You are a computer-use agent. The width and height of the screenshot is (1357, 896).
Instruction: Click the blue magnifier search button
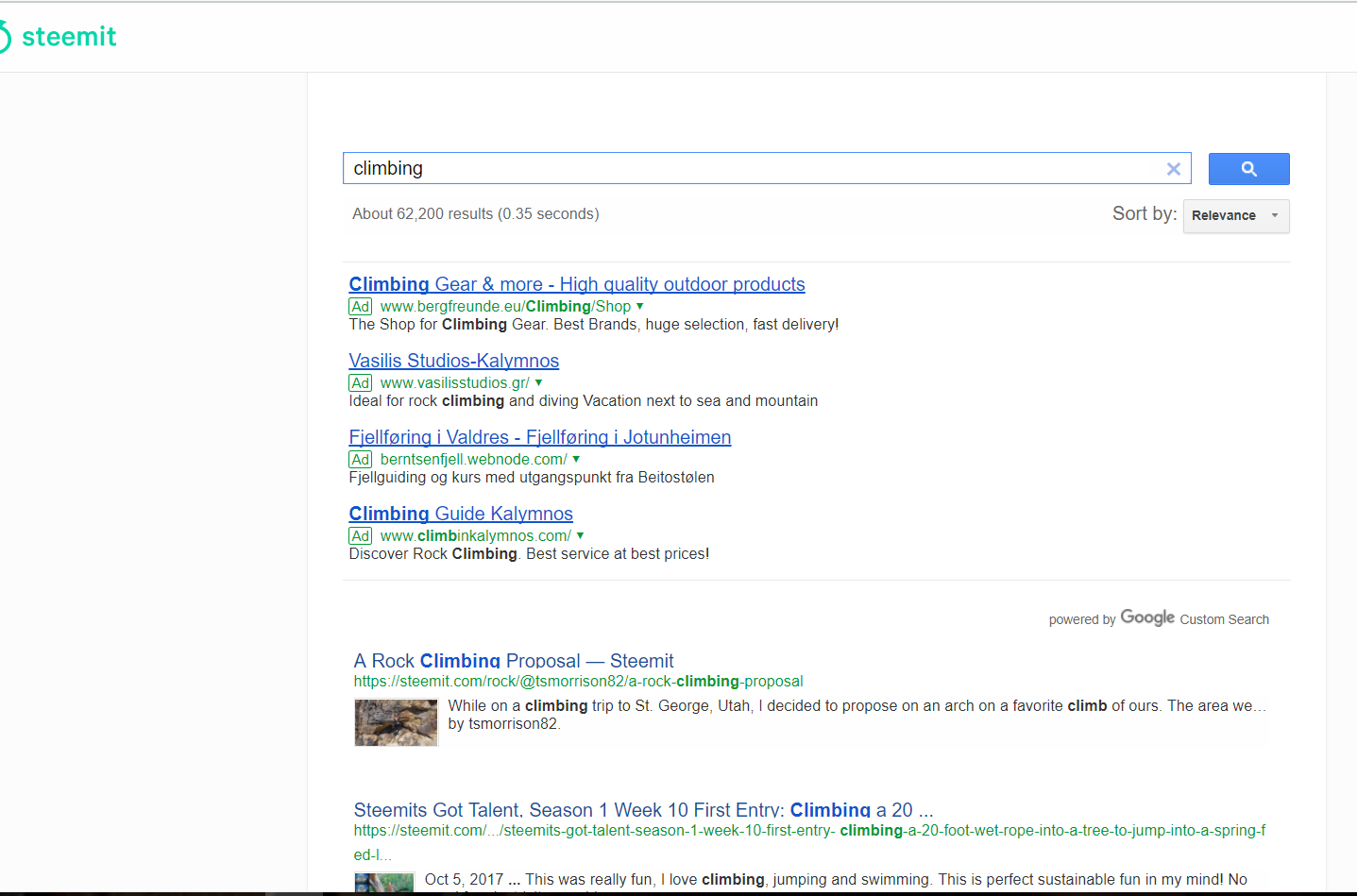tap(1248, 169)
